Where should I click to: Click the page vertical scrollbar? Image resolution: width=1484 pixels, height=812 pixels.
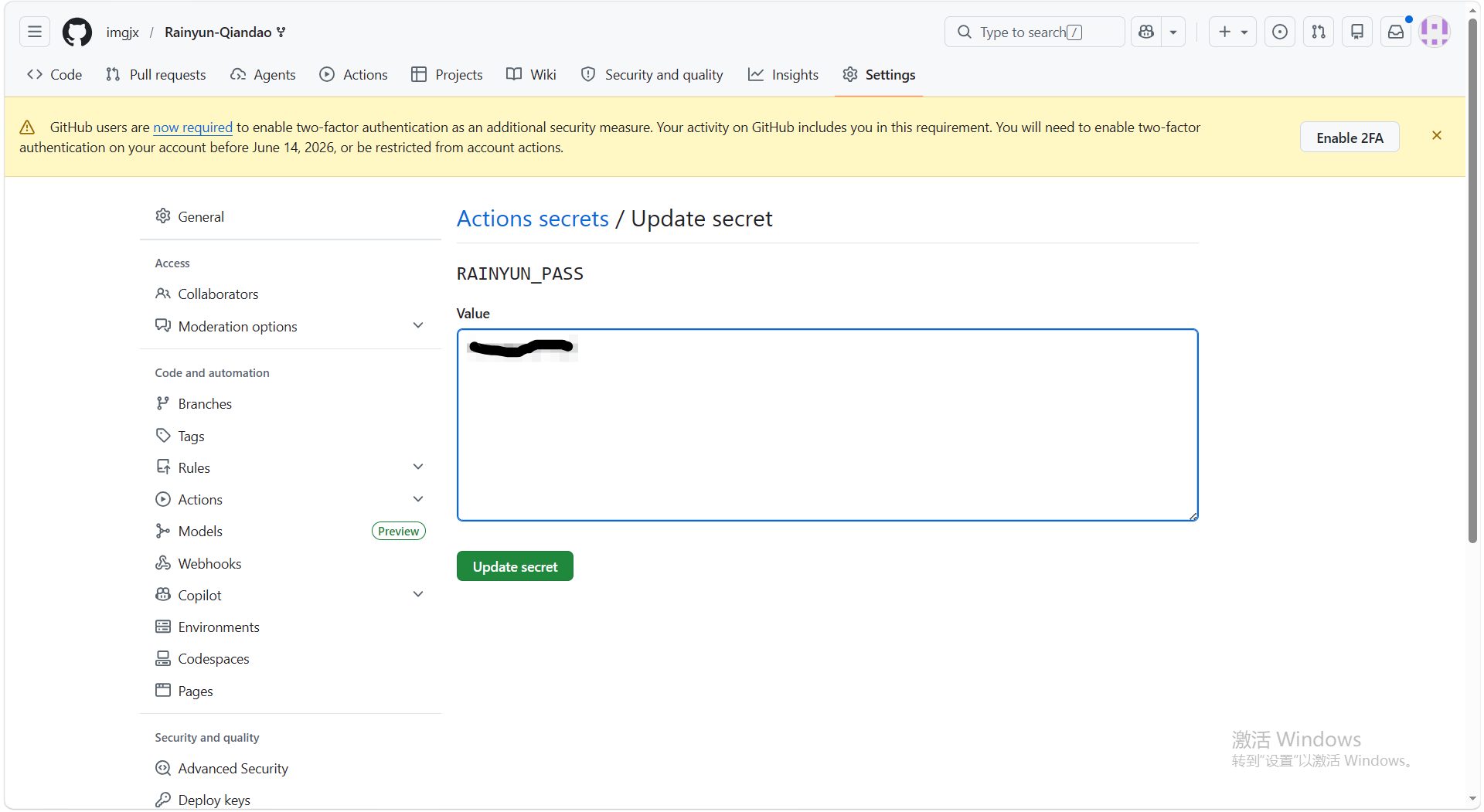[x=1473, y=282]
